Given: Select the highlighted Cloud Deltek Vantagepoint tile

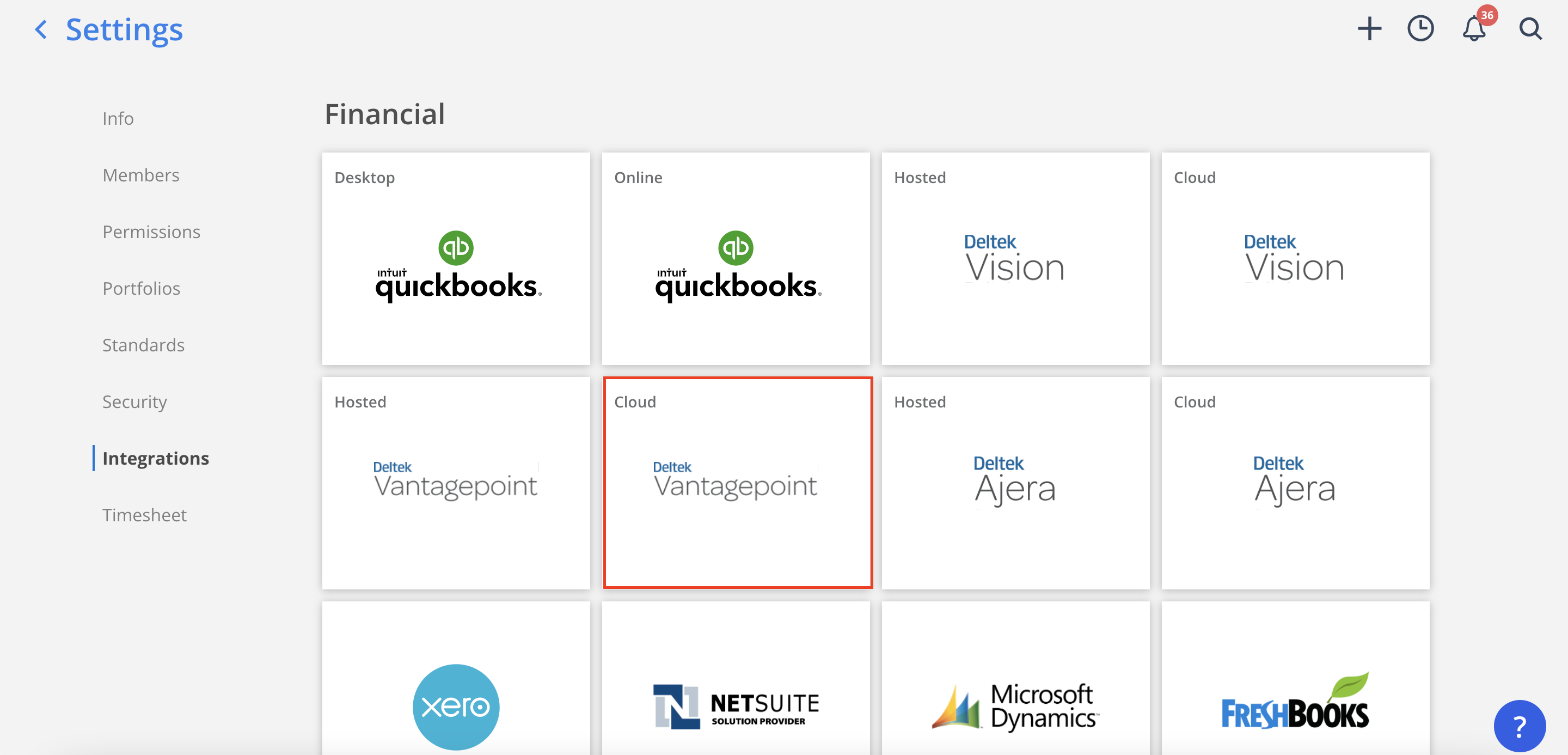Looking at the screenshot, I should coord(737,483).
